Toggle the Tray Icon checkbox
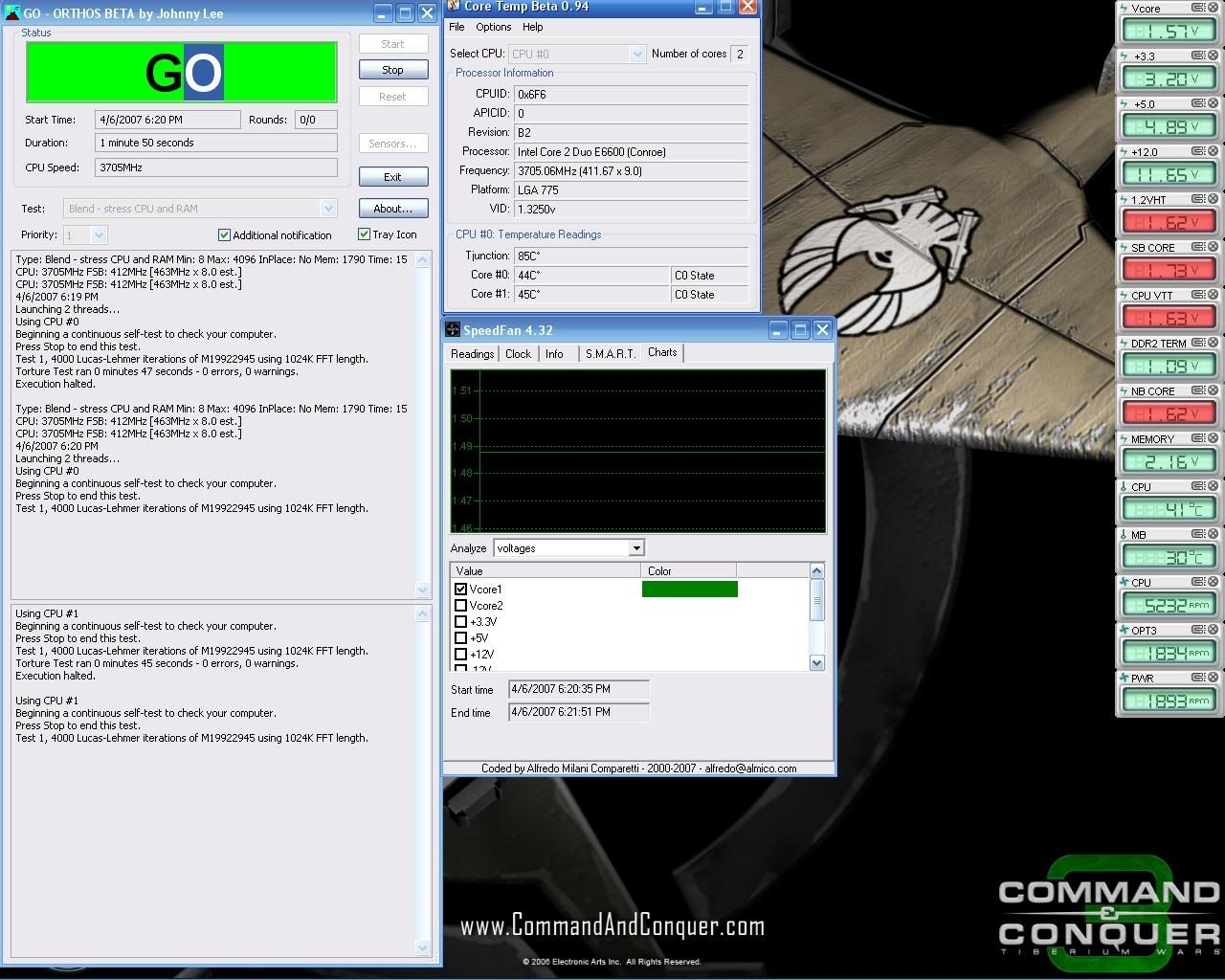The image size is (1225, 980). pyautogui.click(x=364, y=234)
